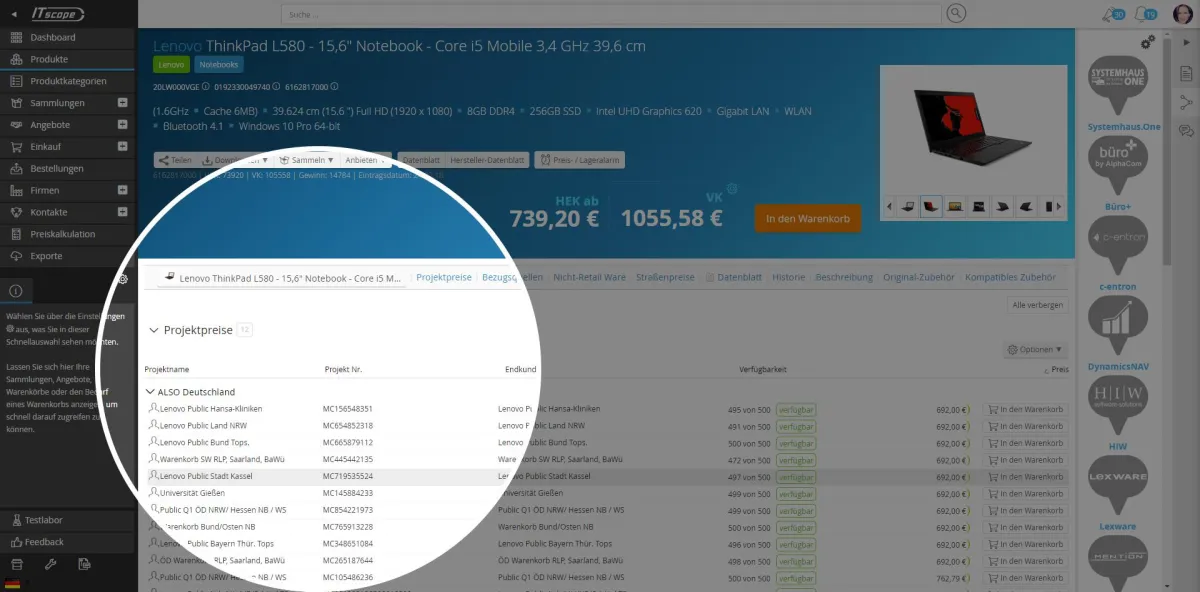Click the search magnifier icon in the top bar
The width and height of the screenshot is (1200, 592).
pyautogui.click(x=955, y=14)
